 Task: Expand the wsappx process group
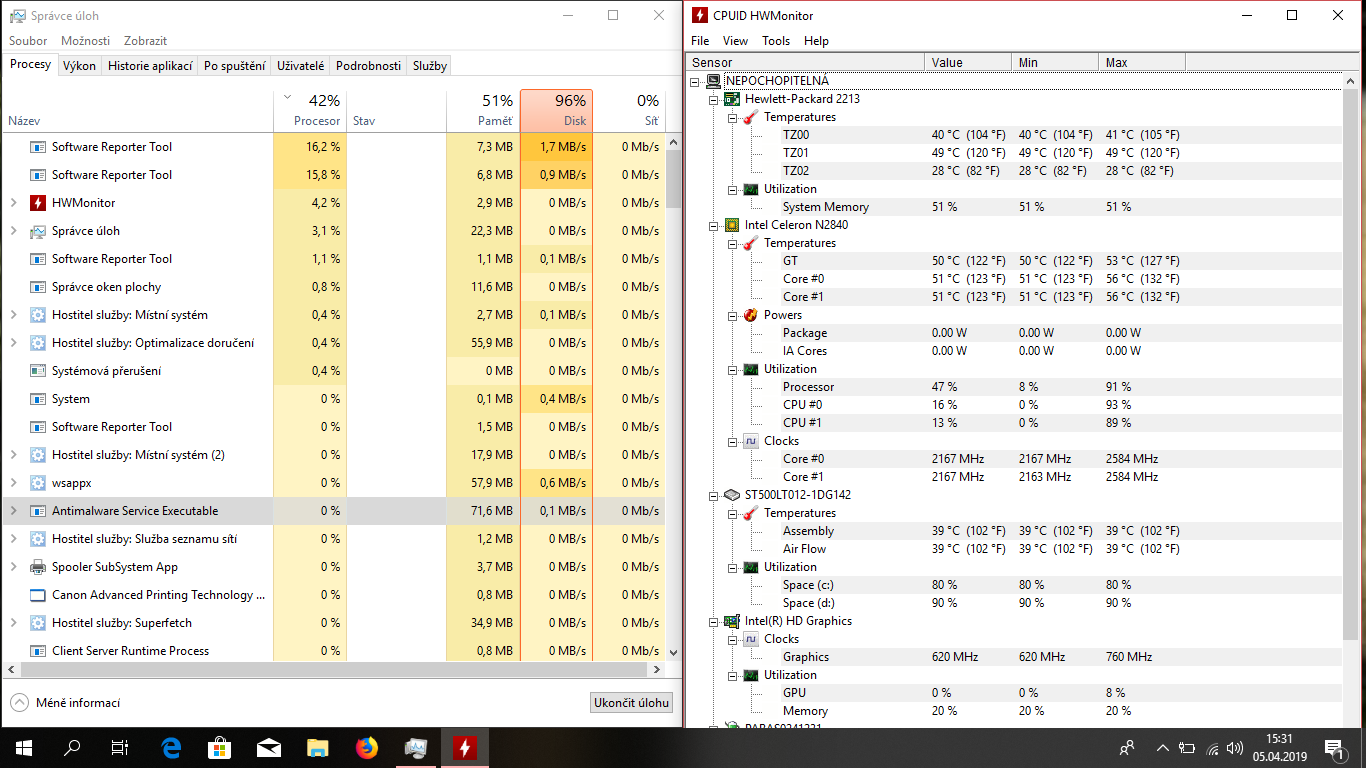[x=13, y=483]
